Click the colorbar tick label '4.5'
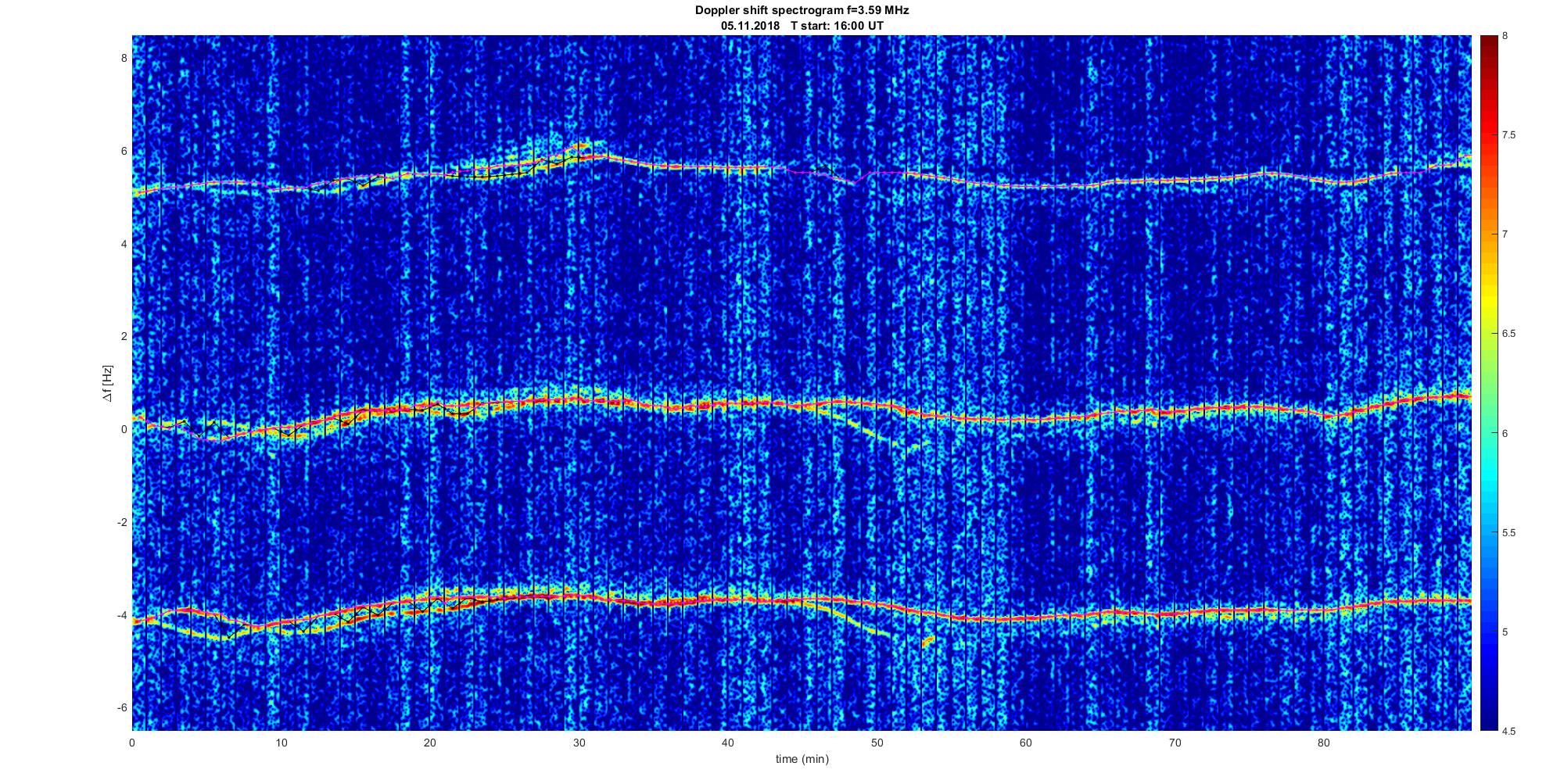 click(x=1508, y=732)
